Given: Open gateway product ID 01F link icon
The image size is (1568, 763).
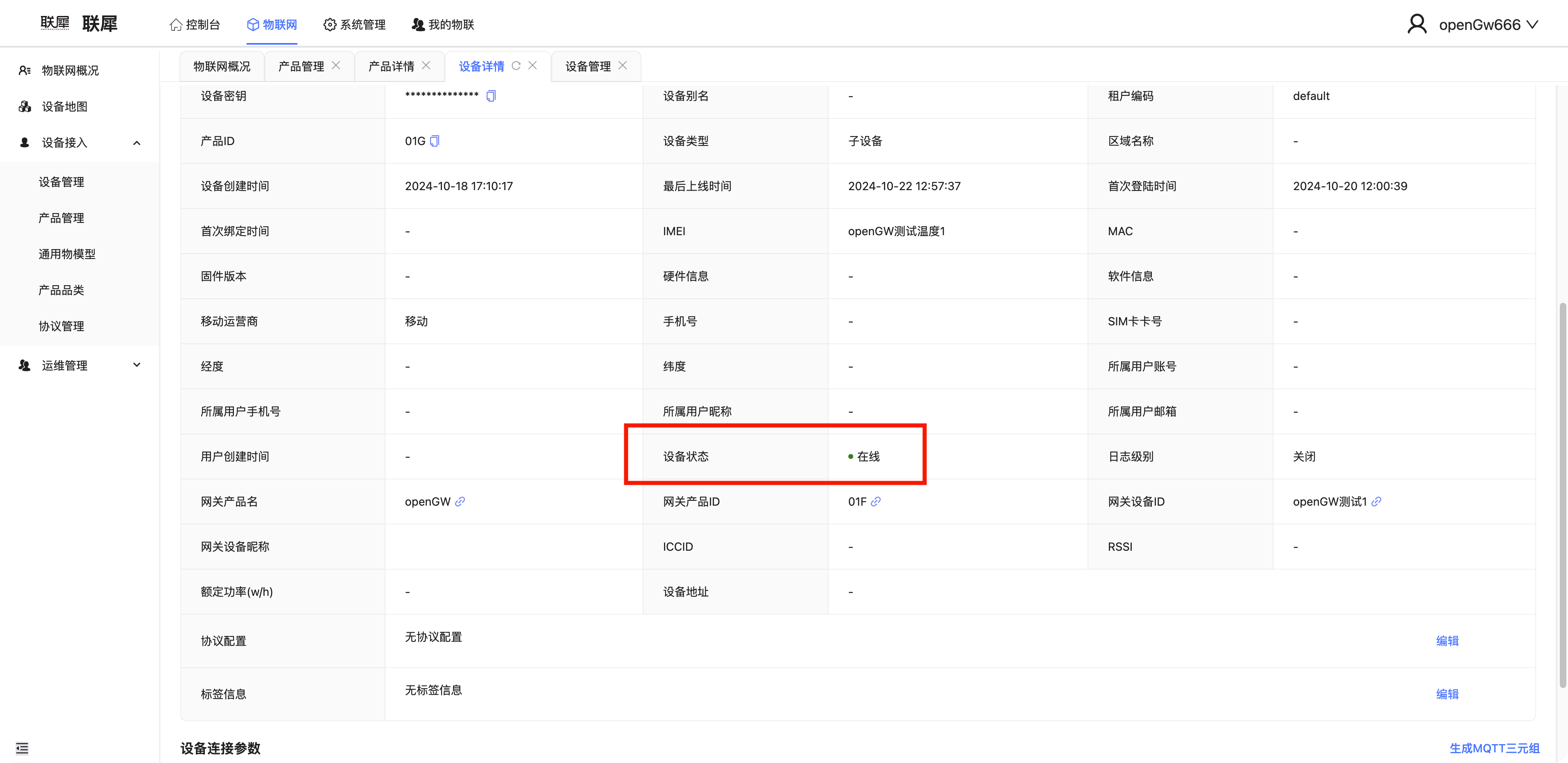Looking at the screenshot, I should point(875,502).
